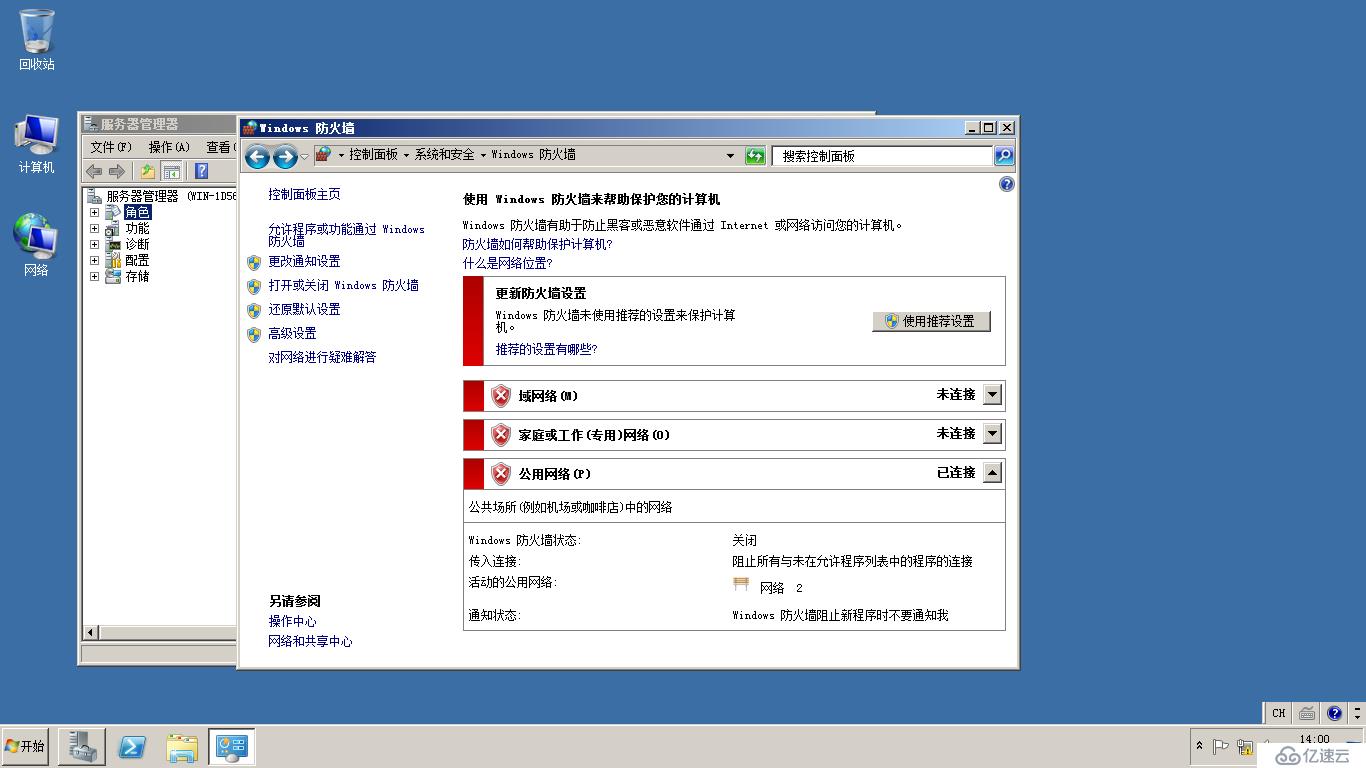
Task: Open the 计算机 desktop icon
Action: tap(36, 144)
